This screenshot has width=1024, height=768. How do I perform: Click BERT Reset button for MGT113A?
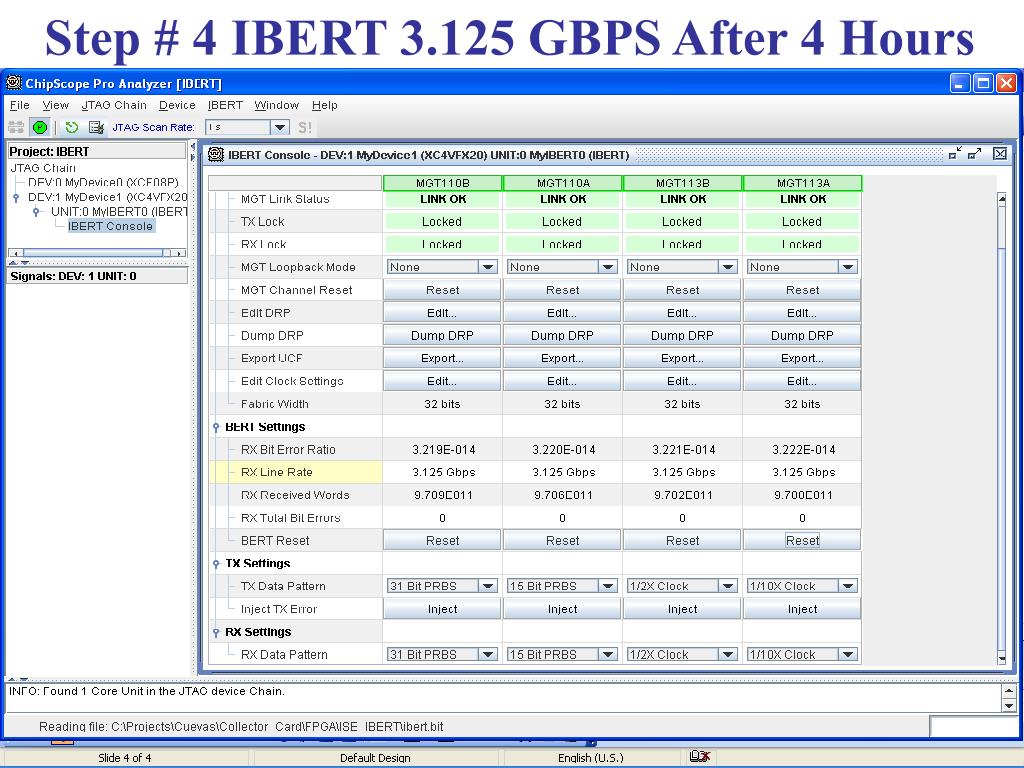point(802,540)
